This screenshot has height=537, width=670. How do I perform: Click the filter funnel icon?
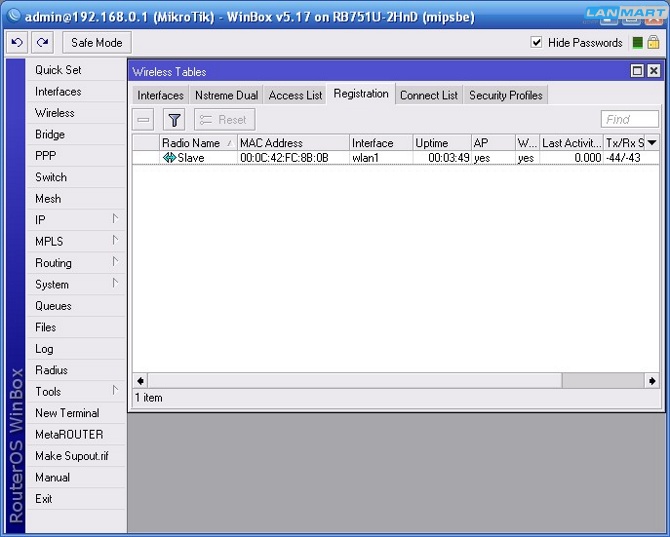click(x=174, y=120)
